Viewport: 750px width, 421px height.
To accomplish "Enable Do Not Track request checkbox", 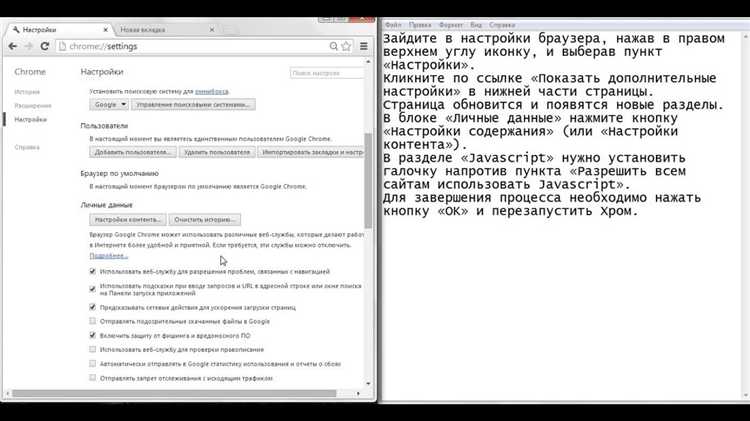I will (92, 378).
